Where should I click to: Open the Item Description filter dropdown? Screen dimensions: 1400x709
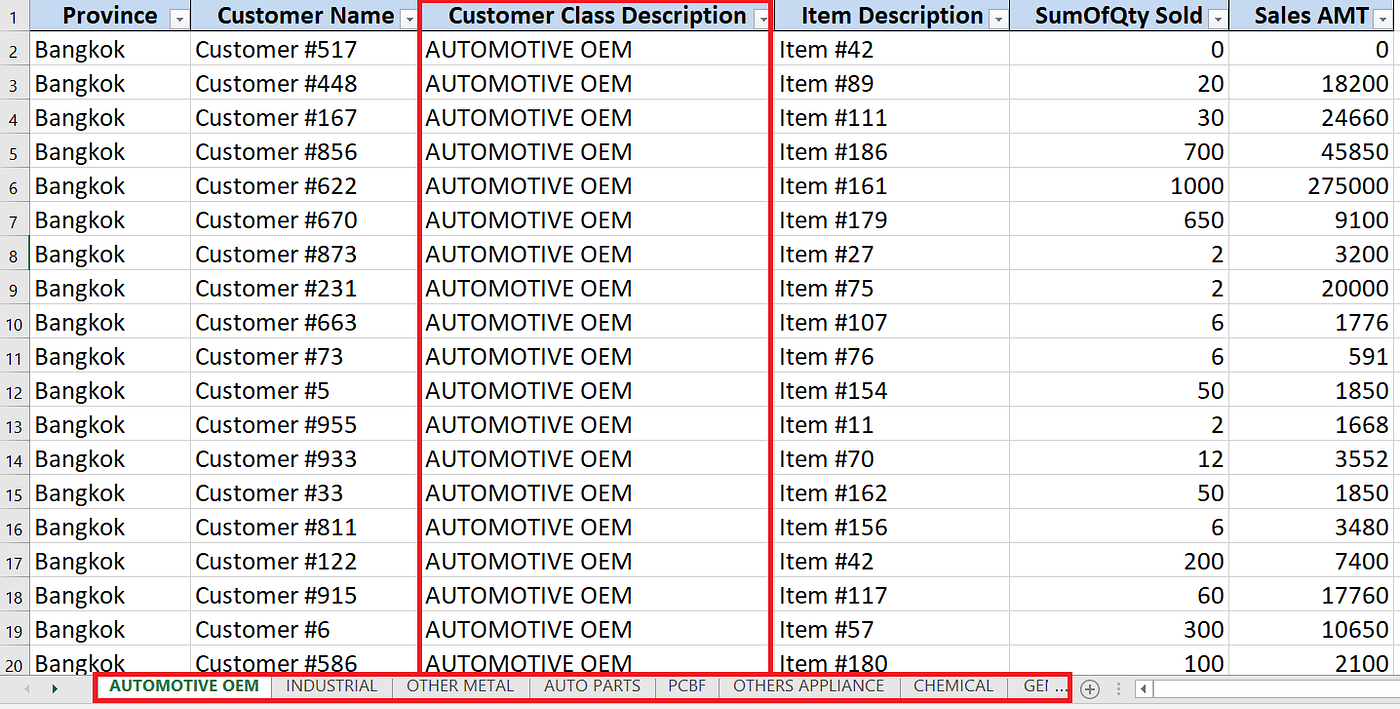point(998,18)
